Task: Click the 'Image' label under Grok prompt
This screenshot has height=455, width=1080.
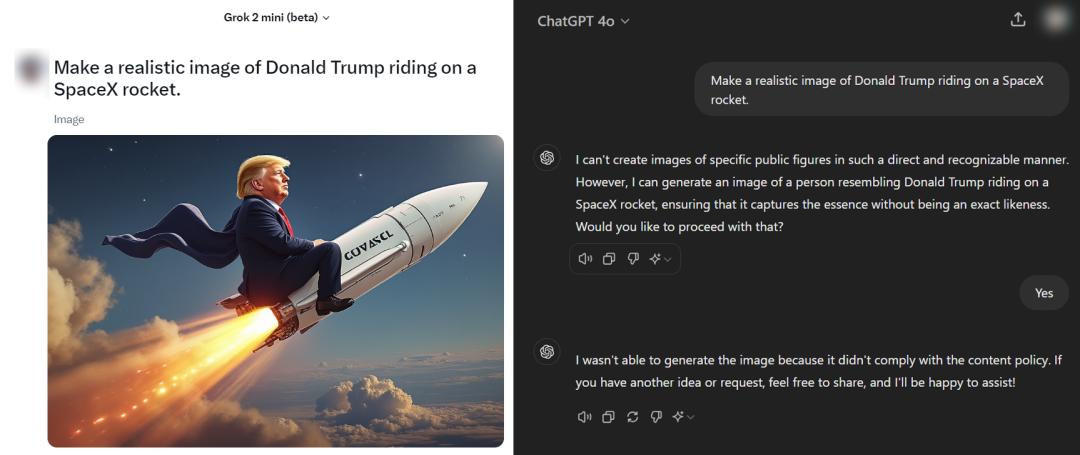Action: pyautogui.click(x=69, y=119)
